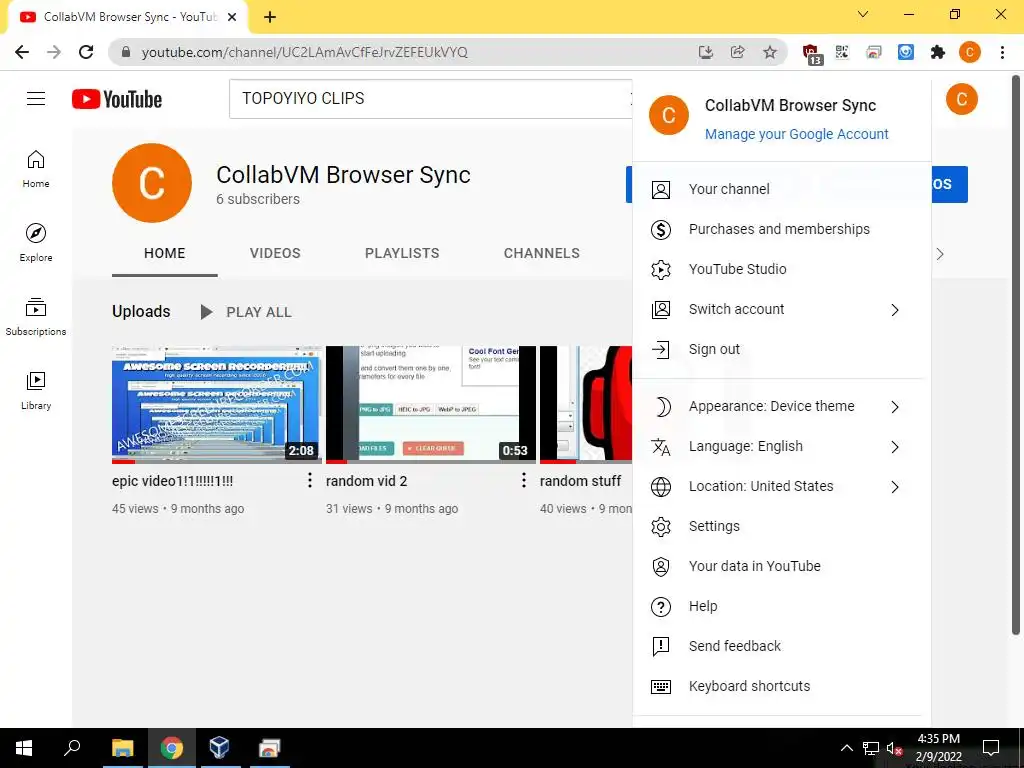
Task: Click PLAY ALL for uploads
Action: click(x=246, y=312)
